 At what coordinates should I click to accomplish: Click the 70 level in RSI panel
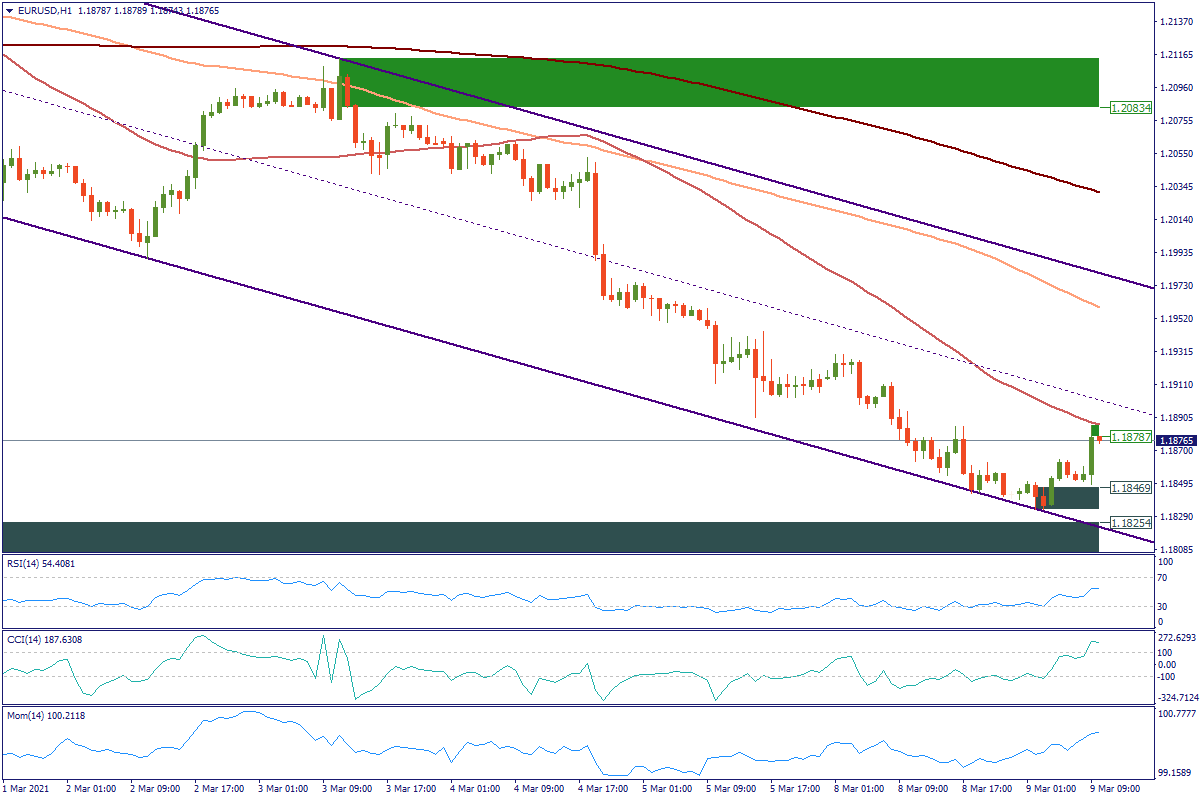click(x=1163, y=578)
